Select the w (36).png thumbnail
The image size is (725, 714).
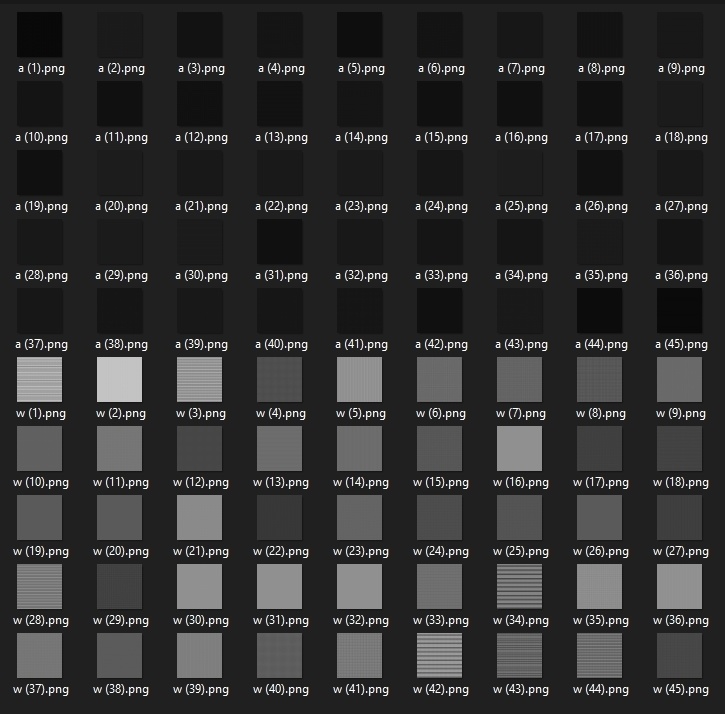[x=679, y=586]
